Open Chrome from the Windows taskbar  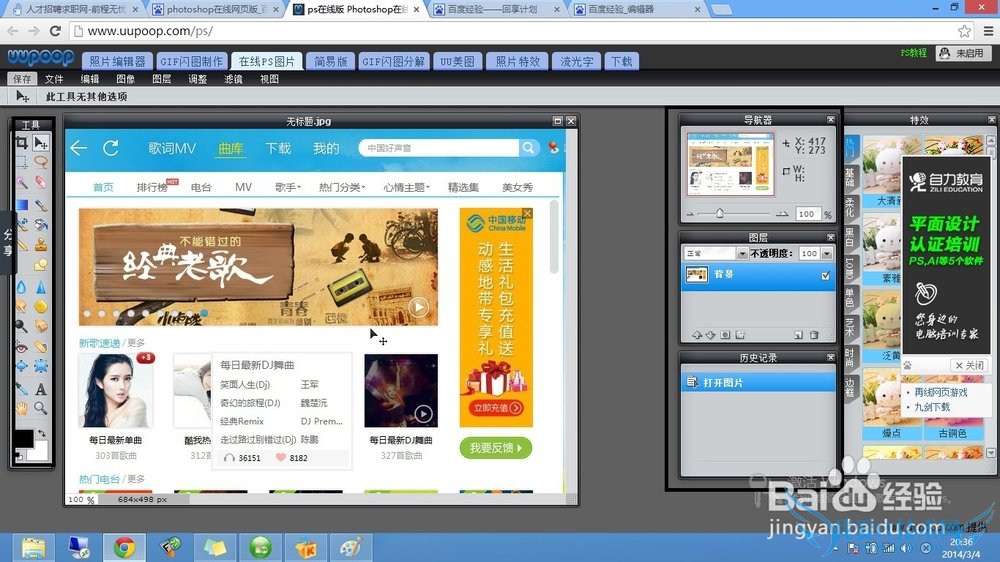click(x=124, y=547)
